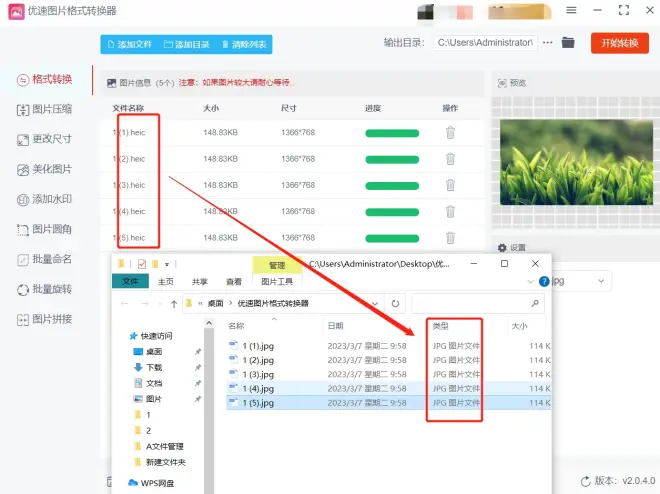Viewport: 660px width, 494px height.
Task: Click the 添加文件 add file button
Action: [127, 44]
